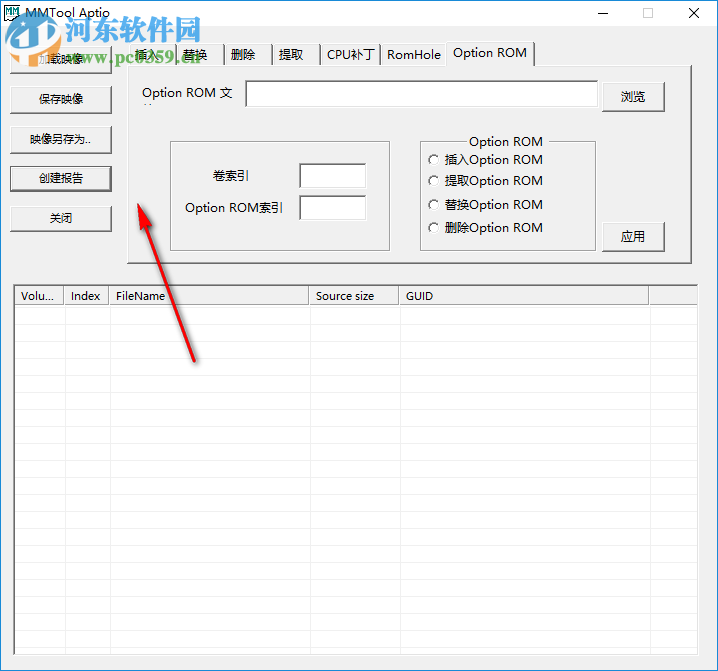Open the 替换 tab
Viewport: 718px width, 671px height.
200,55
